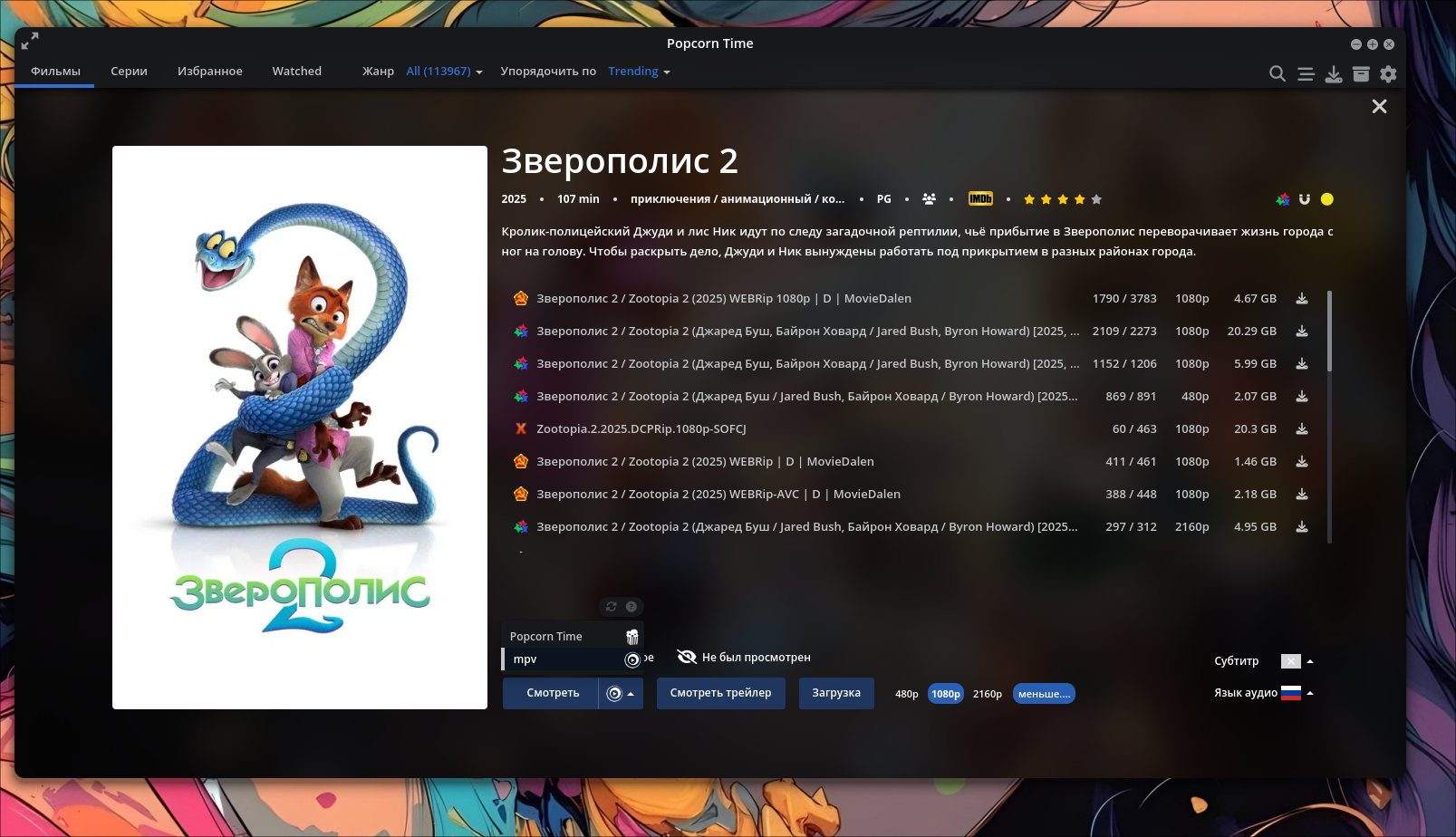Click the '107 min' runtime text
Viewport: 1456px width, 837px height.
point(578,199)
